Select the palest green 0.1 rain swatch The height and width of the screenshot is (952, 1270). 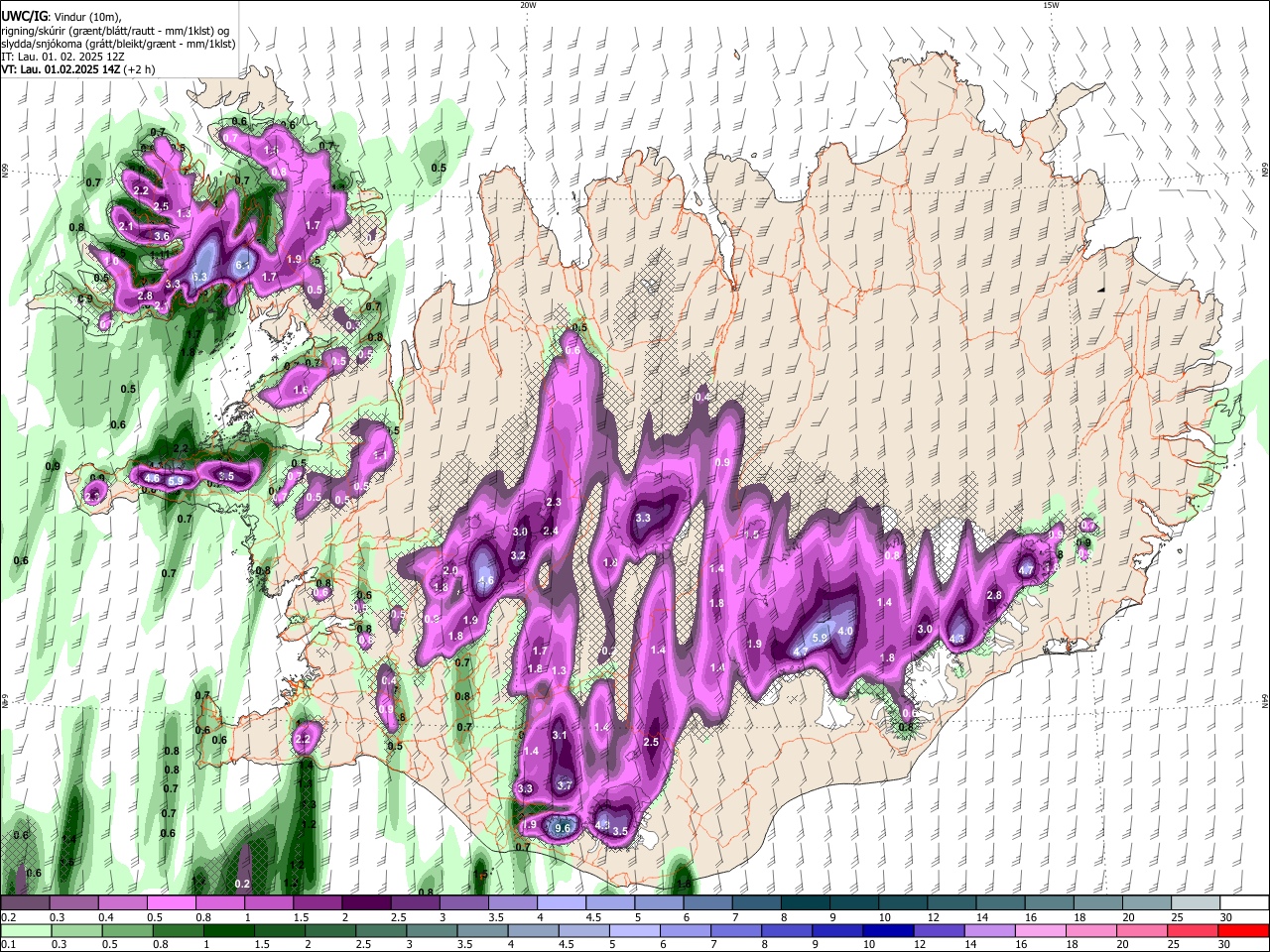click(x=25, y=930)
